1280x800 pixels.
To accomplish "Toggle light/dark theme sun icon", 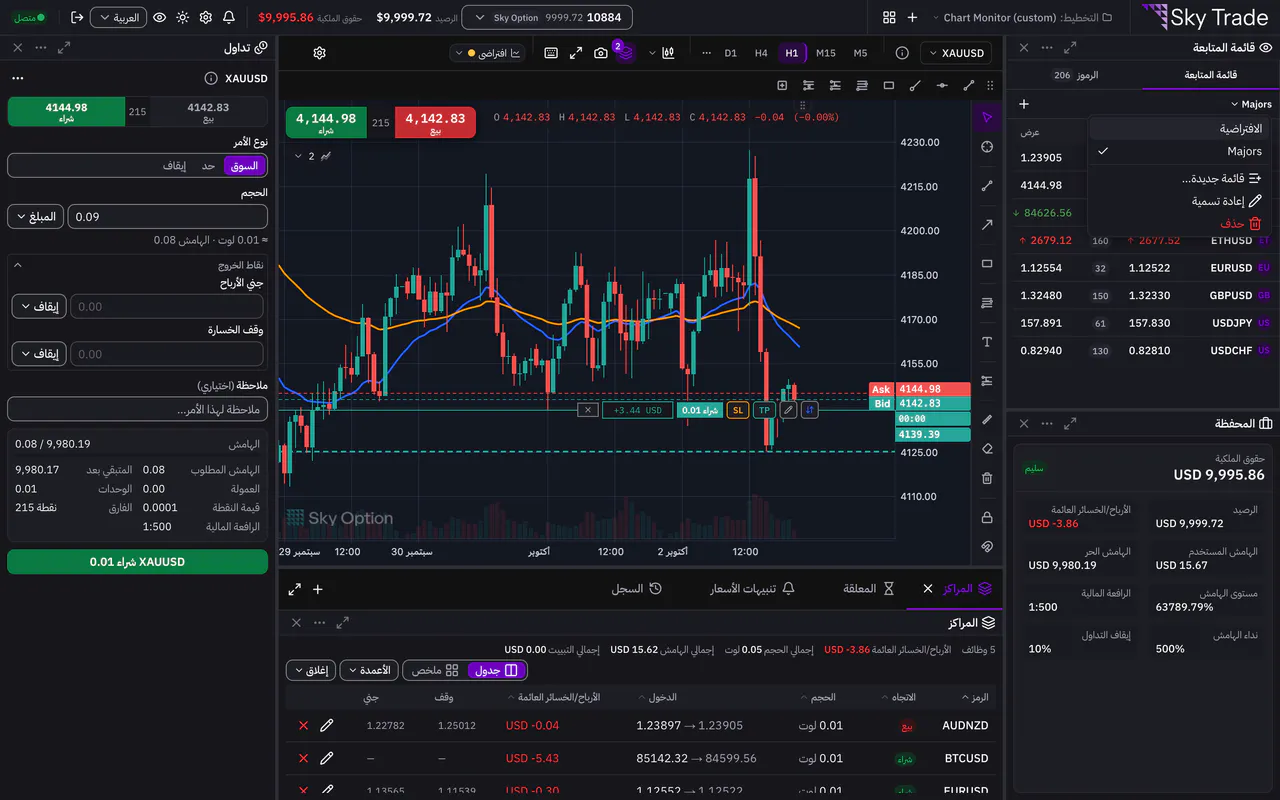I will (182, 17).
